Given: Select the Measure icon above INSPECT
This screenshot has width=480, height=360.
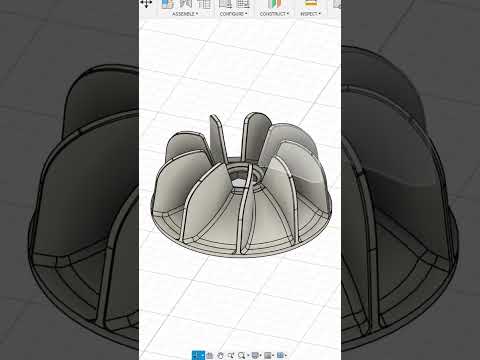Looking at the screenshot, I should 311,4.
